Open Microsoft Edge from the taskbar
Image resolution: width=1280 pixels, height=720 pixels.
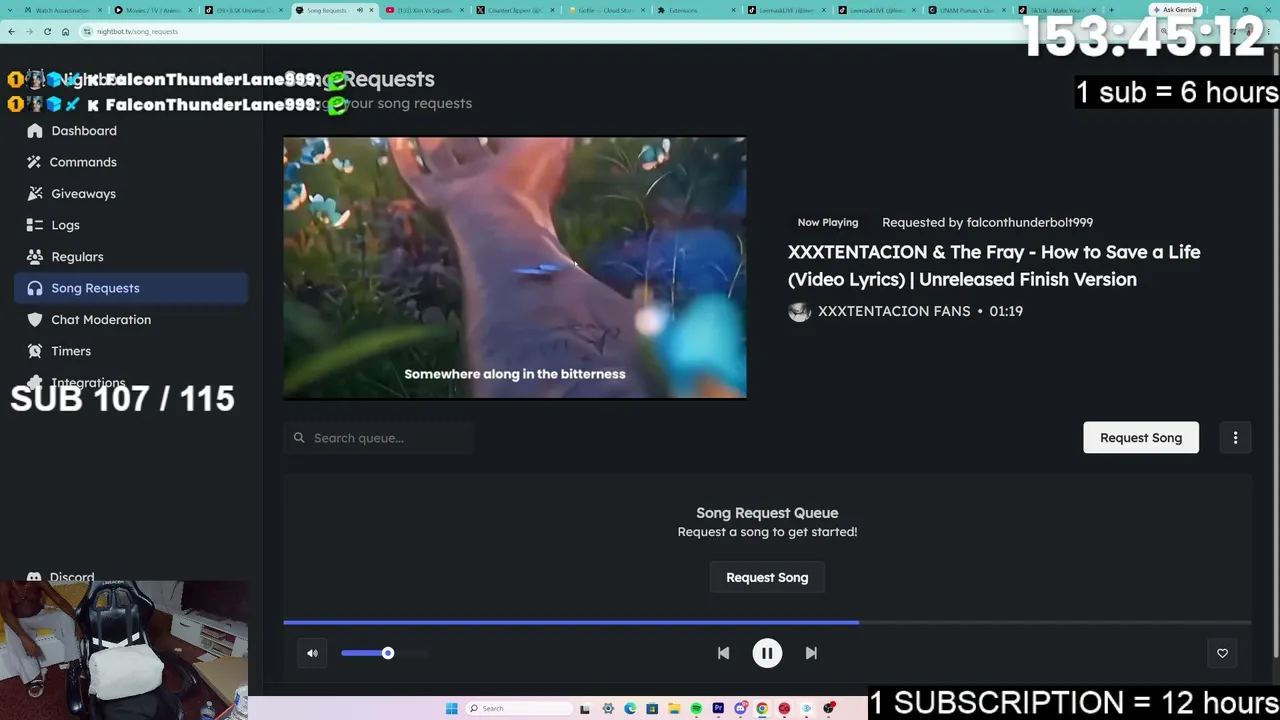[x=630, y=709]
